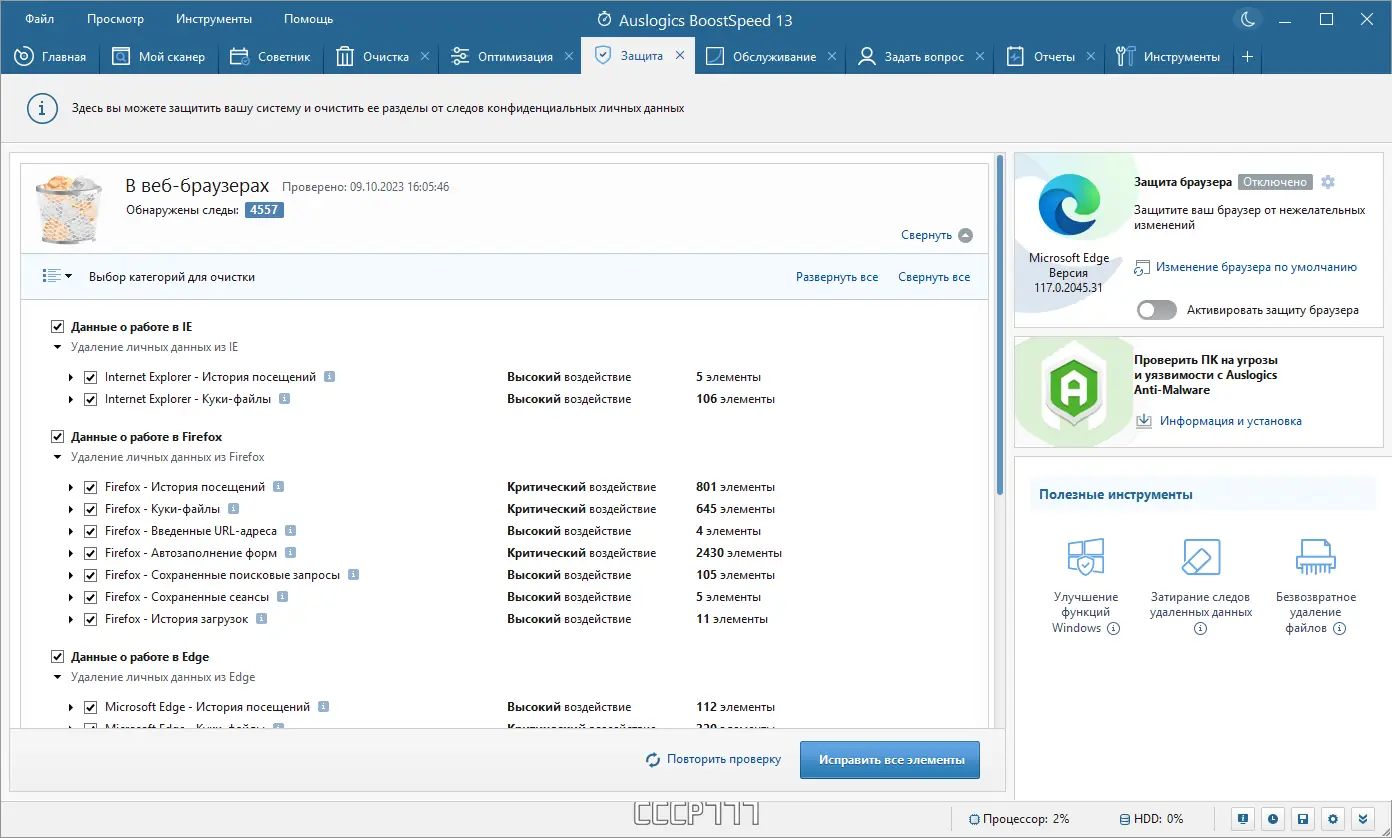Viewport: 1392px width, 838px height.
Task: Open the deleted data traces wiping tool icon
Action: point(1201,558)
